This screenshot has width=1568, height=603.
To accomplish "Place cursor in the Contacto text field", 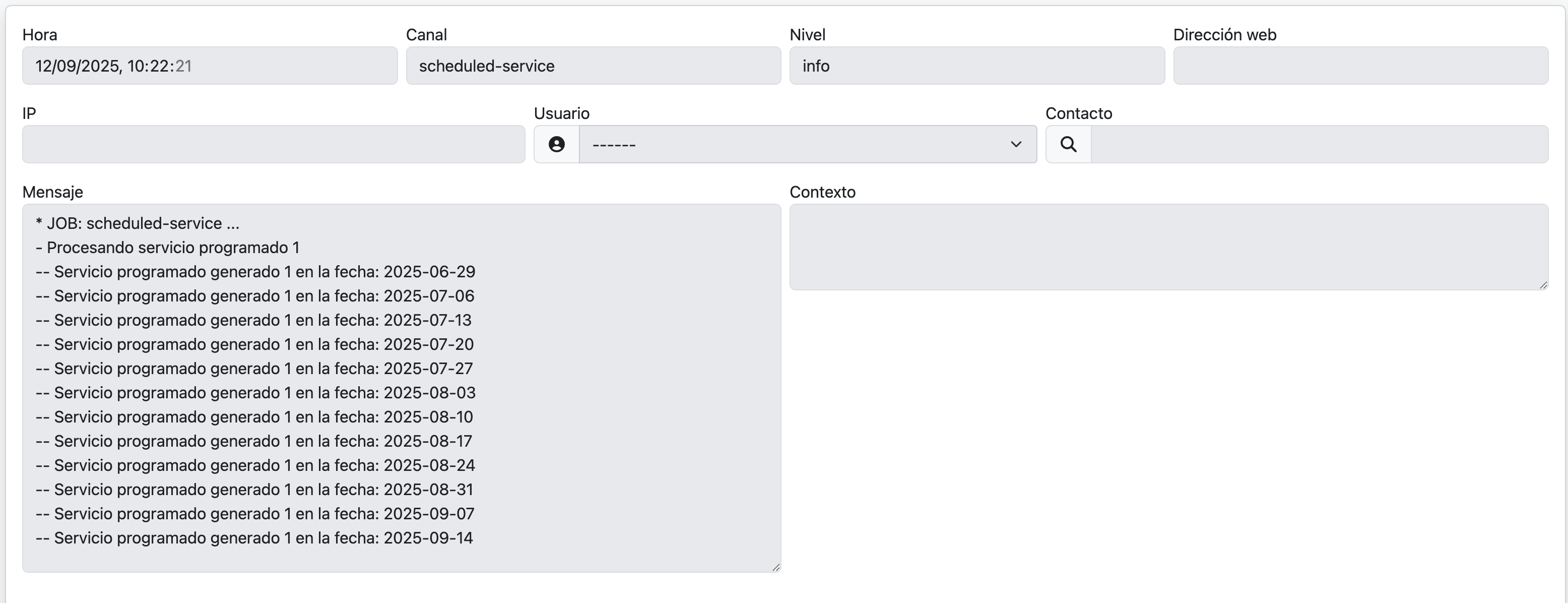I will (x=1315, y=144).
